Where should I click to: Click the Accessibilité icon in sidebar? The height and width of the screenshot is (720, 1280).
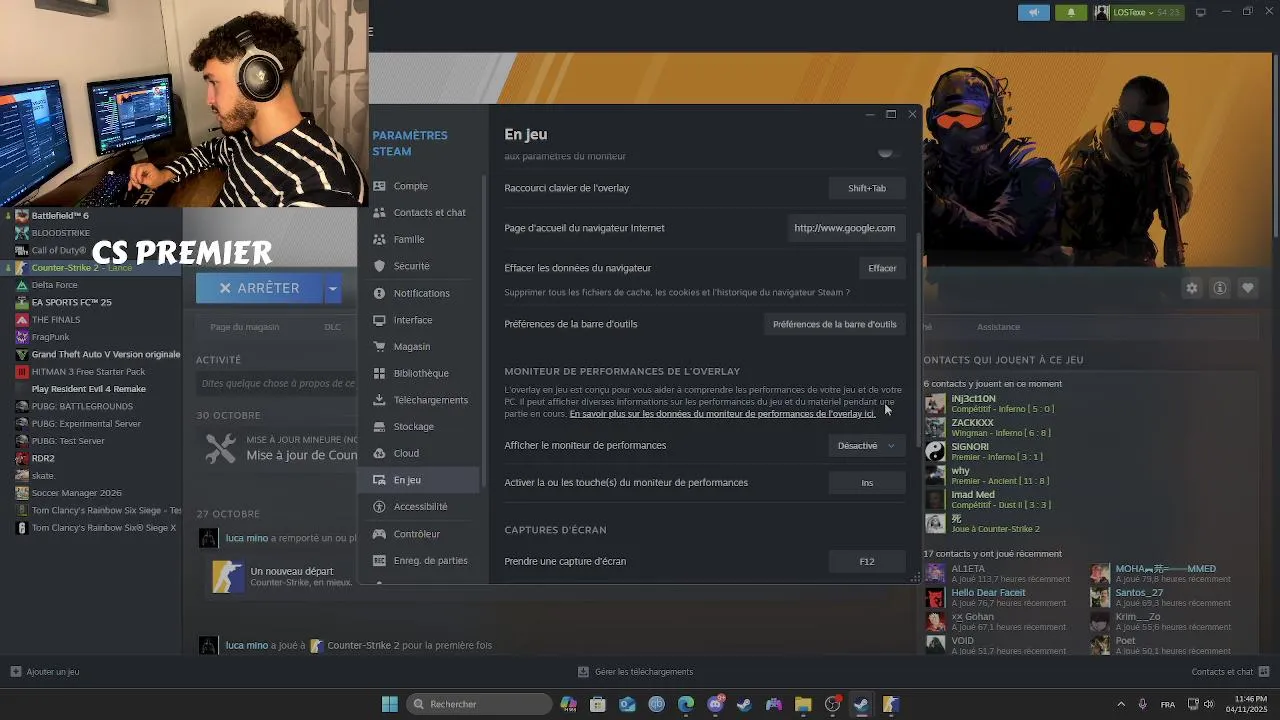[379, 506]
